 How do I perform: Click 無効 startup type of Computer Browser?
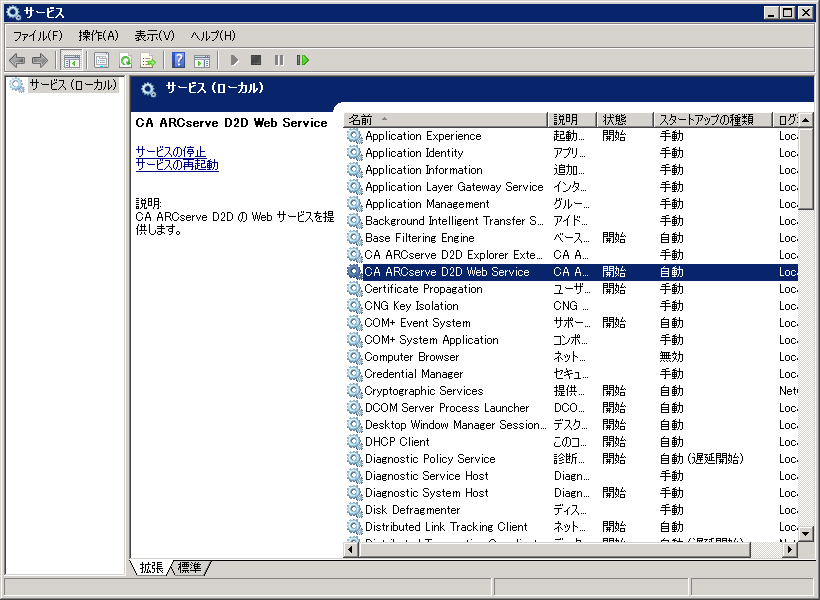point(671,357)
